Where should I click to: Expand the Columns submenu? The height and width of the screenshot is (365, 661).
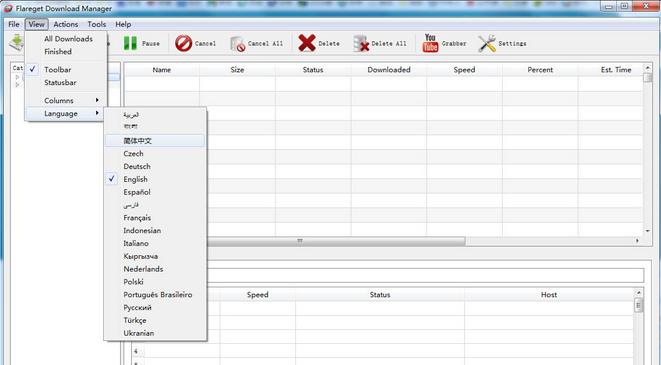tap(66, 100)
